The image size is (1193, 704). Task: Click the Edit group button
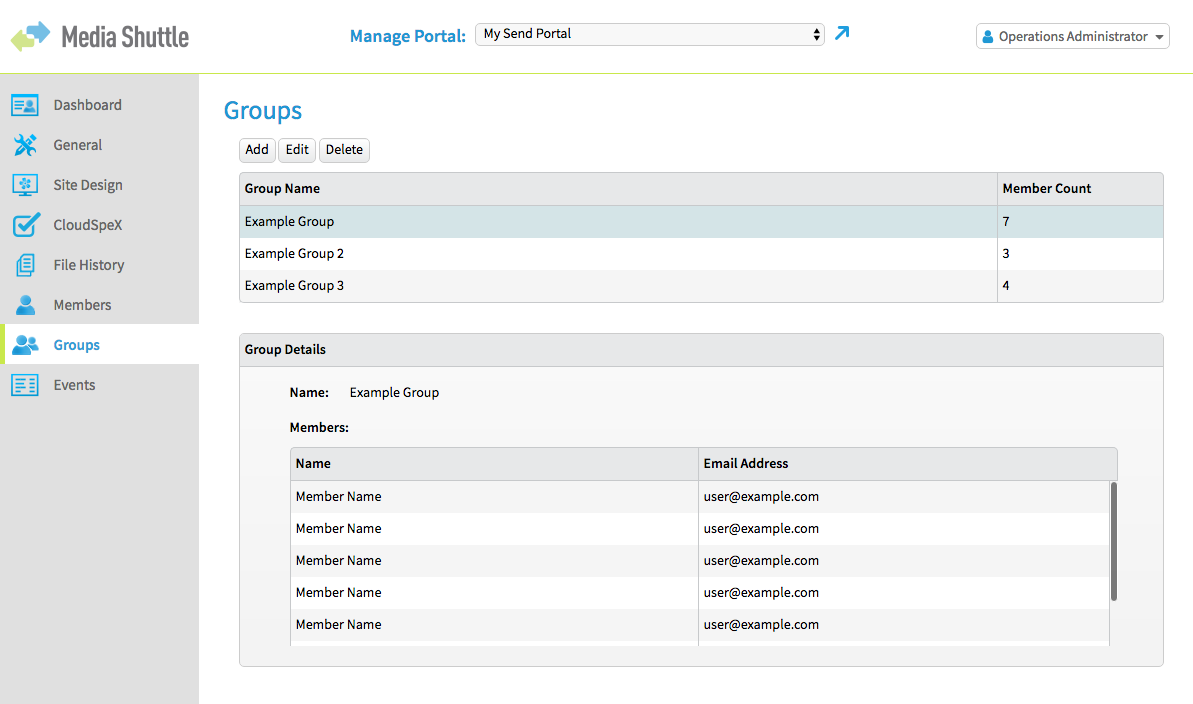[297, 150]
